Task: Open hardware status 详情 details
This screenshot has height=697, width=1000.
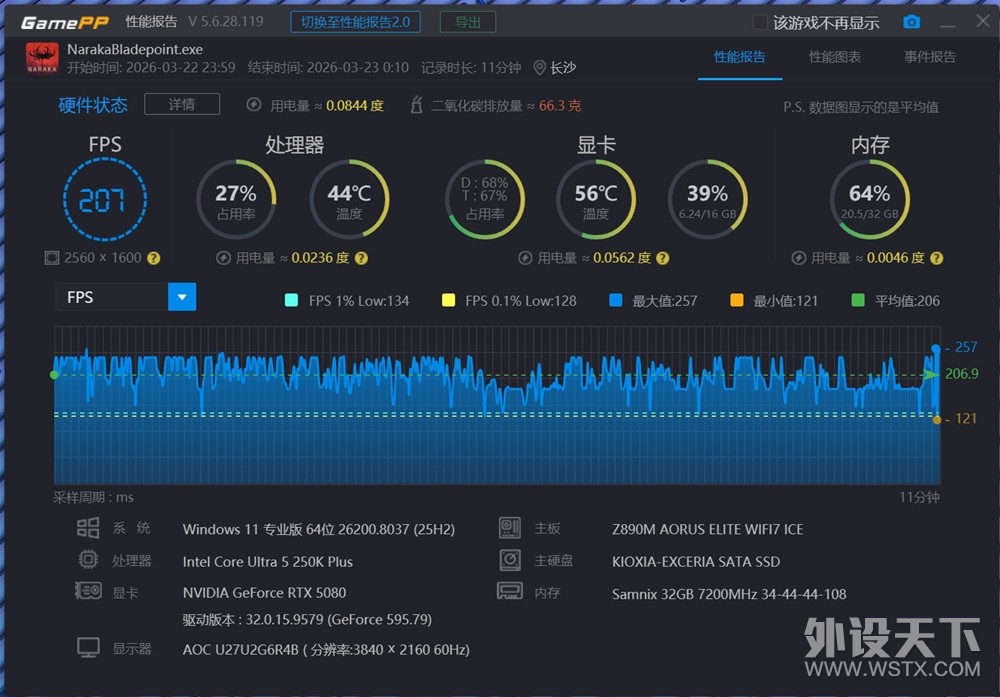Action: (x=181, y=104)
